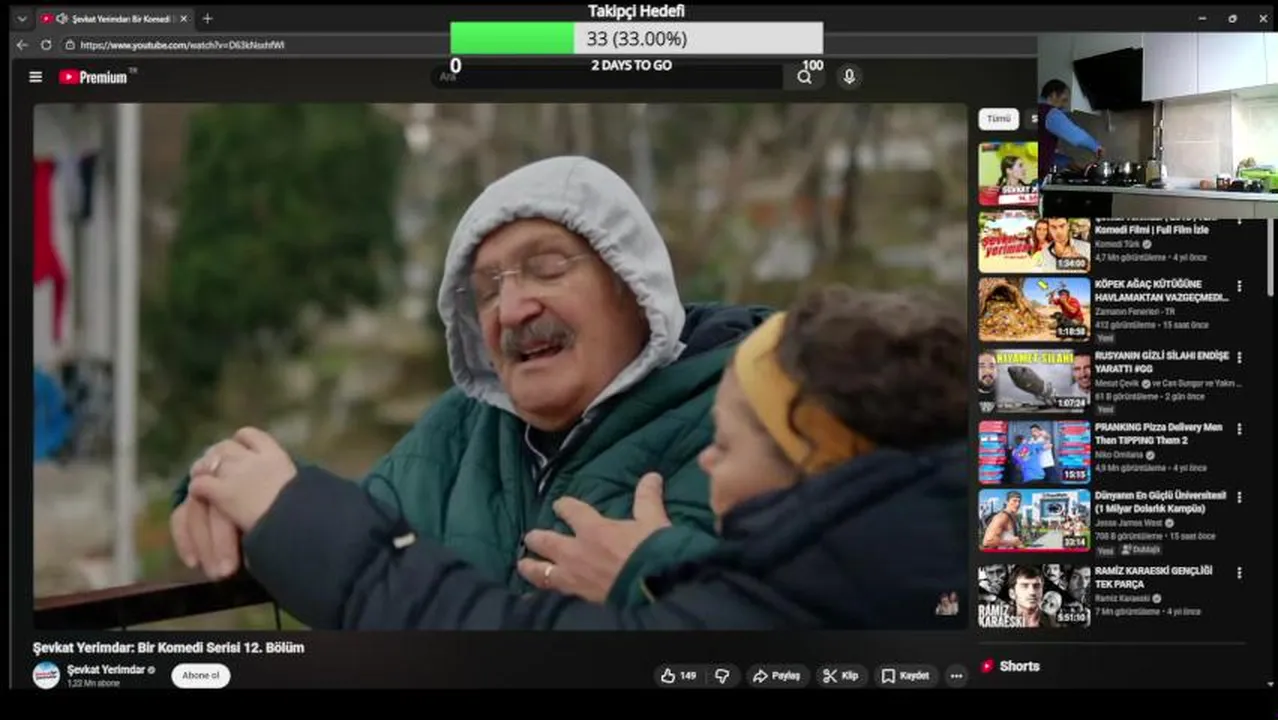Viewport: 1278px width, 720px height.
Task: Click the browser address bar URL
Action: point(182,45)
